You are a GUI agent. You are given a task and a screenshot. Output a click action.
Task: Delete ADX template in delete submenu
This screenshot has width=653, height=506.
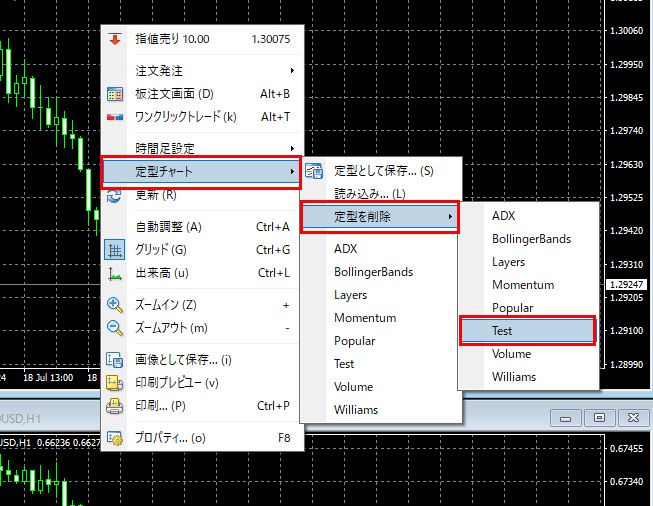pyautogui.click(x=528, y=216)
